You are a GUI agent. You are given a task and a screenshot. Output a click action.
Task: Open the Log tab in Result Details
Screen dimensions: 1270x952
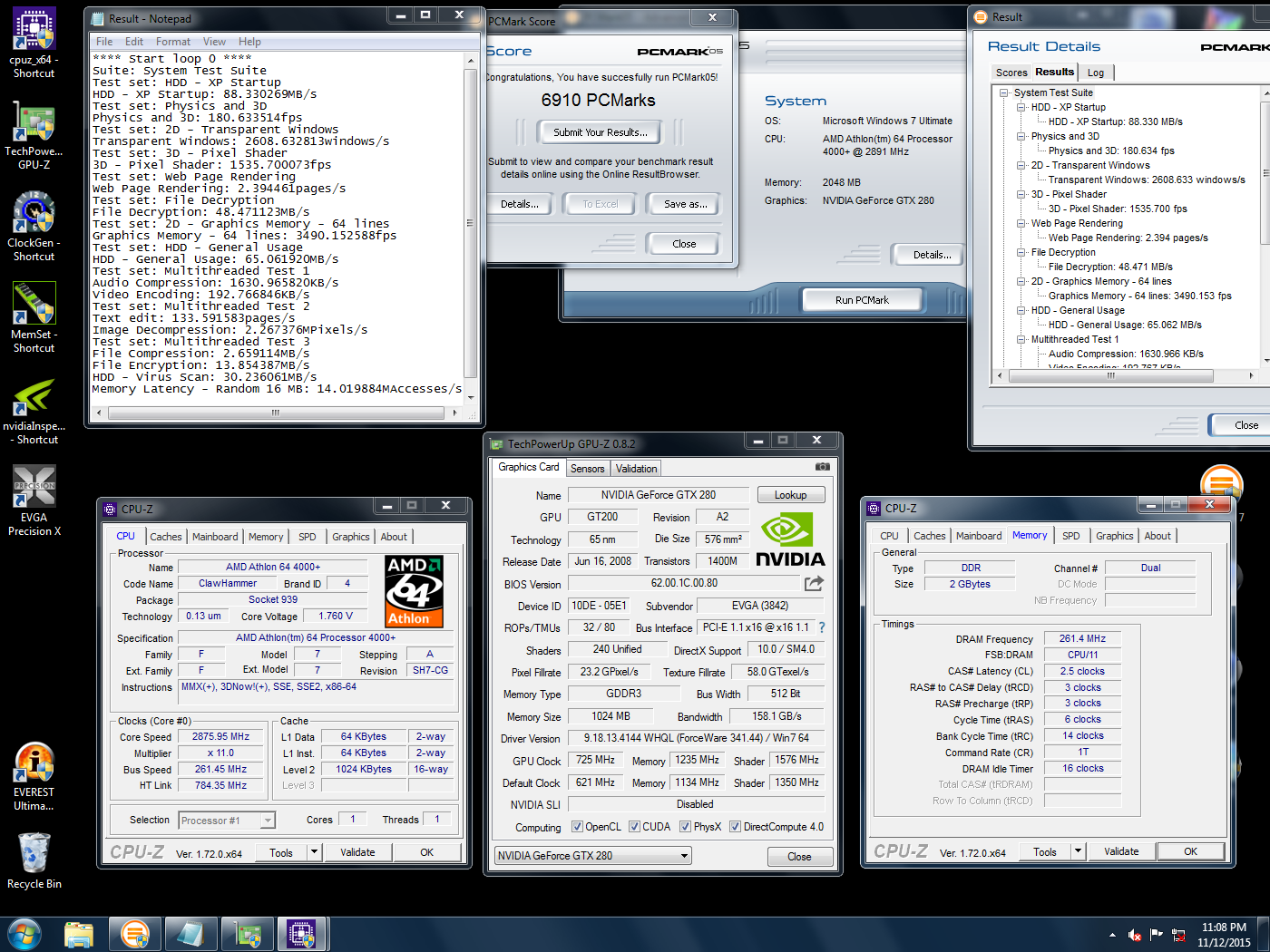coord(1096,73)
